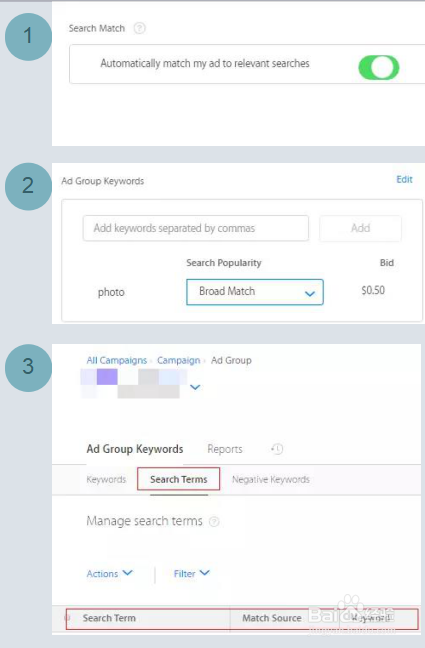The image size is (425, 648).
Task: Open the Negative Keywords sub-tab
Action: tap(271, 479)
